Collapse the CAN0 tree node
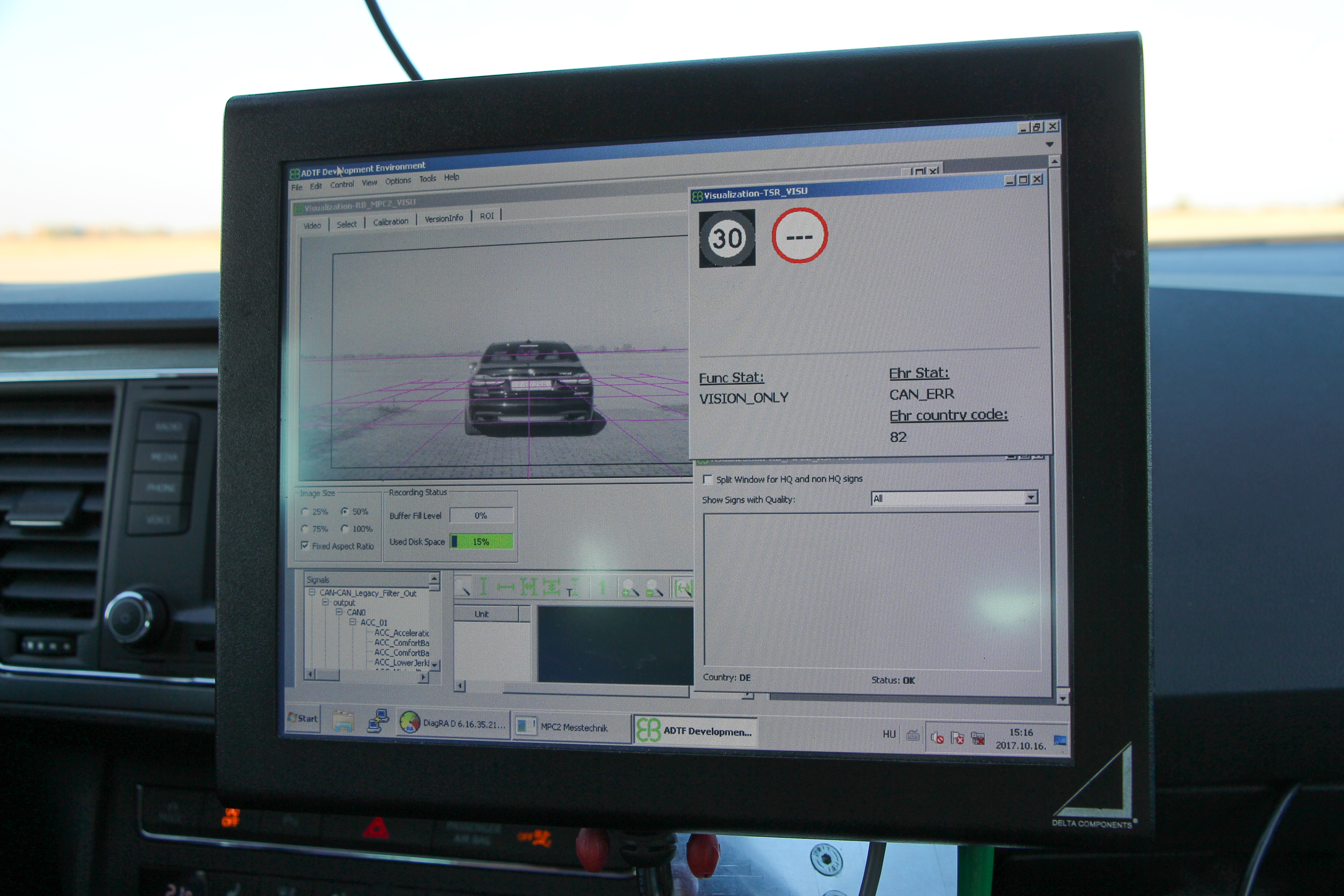 340,612
